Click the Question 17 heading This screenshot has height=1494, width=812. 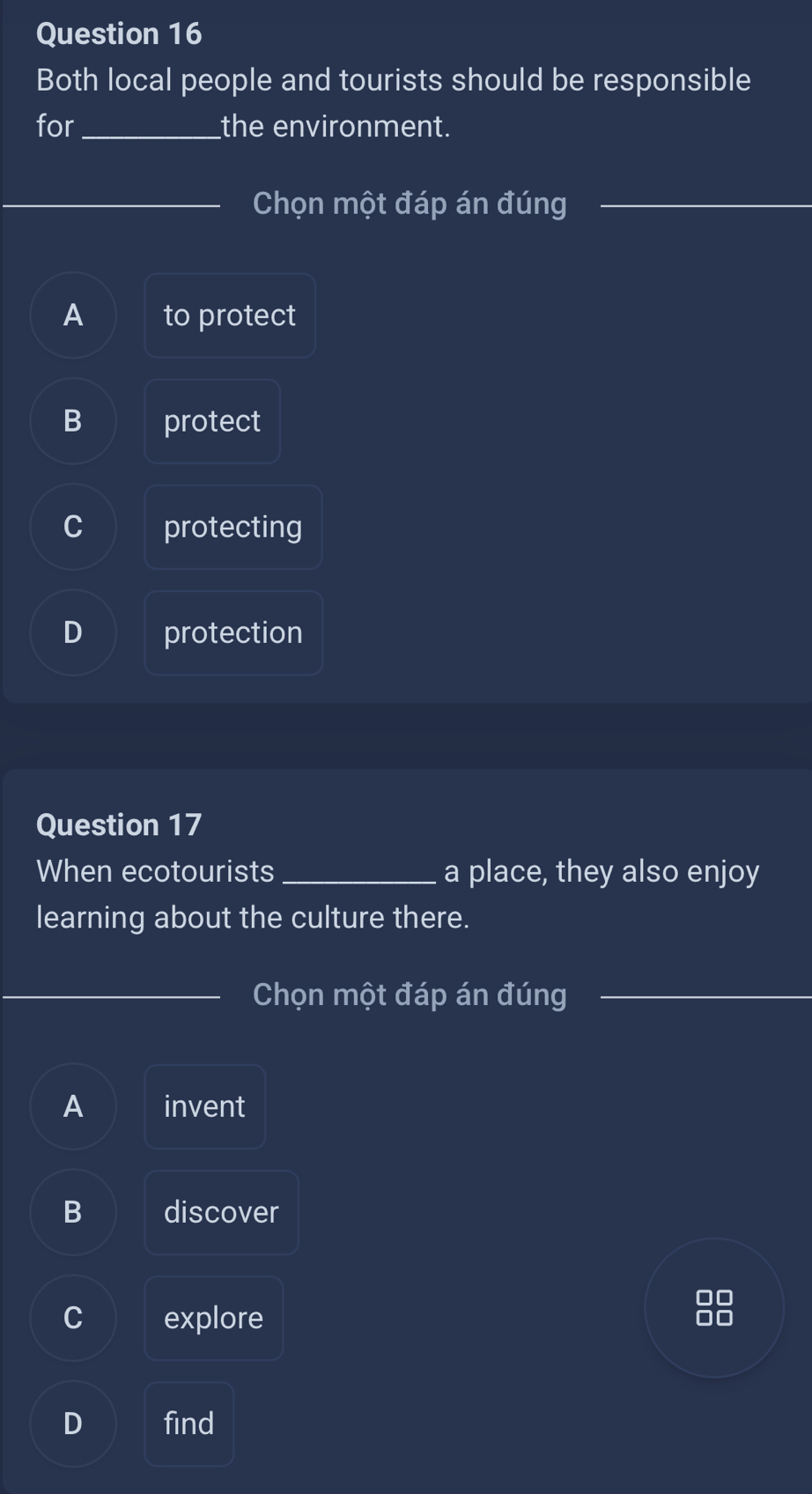(120, 825)
